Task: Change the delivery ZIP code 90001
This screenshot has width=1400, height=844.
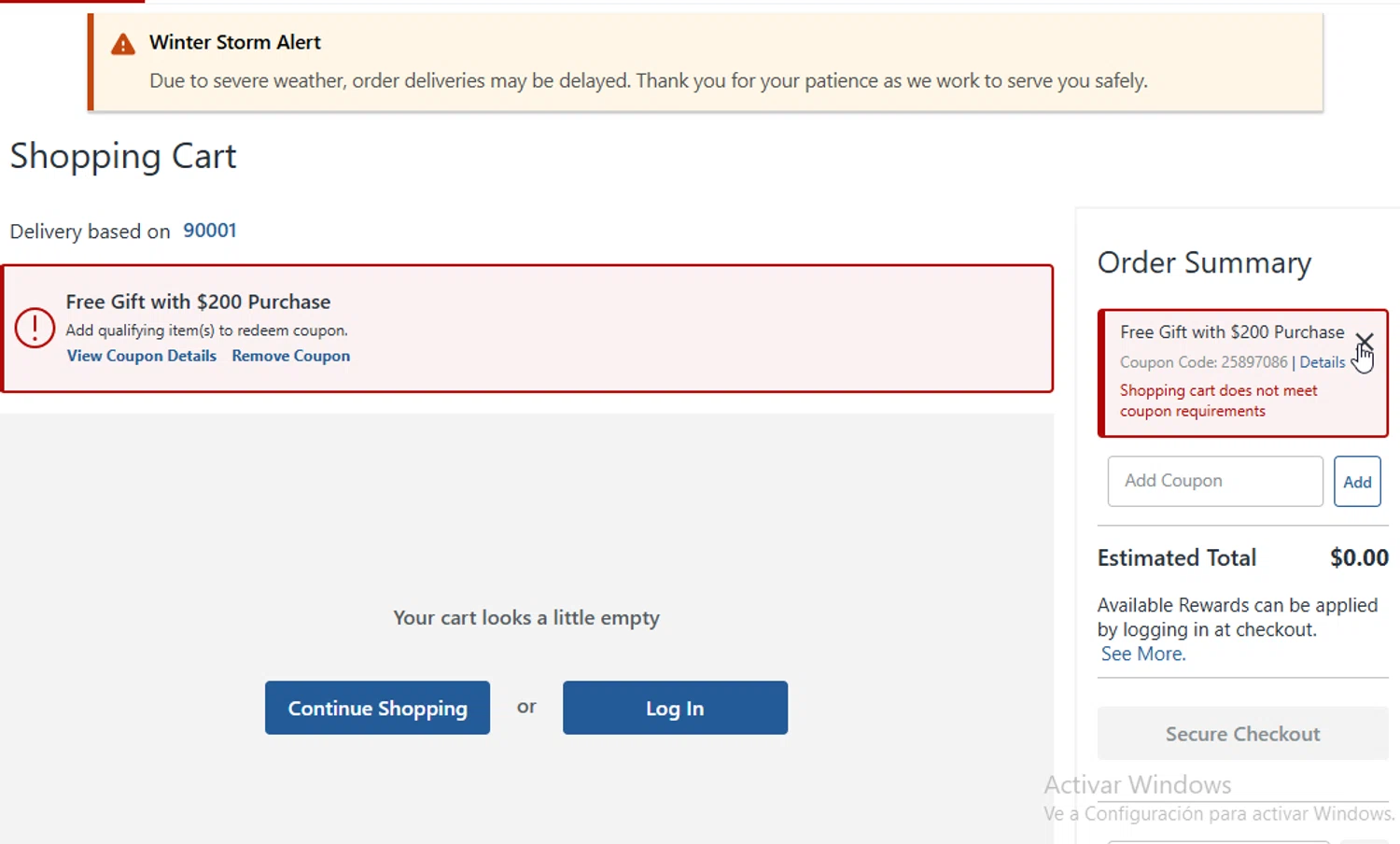Action: [209, 231]
